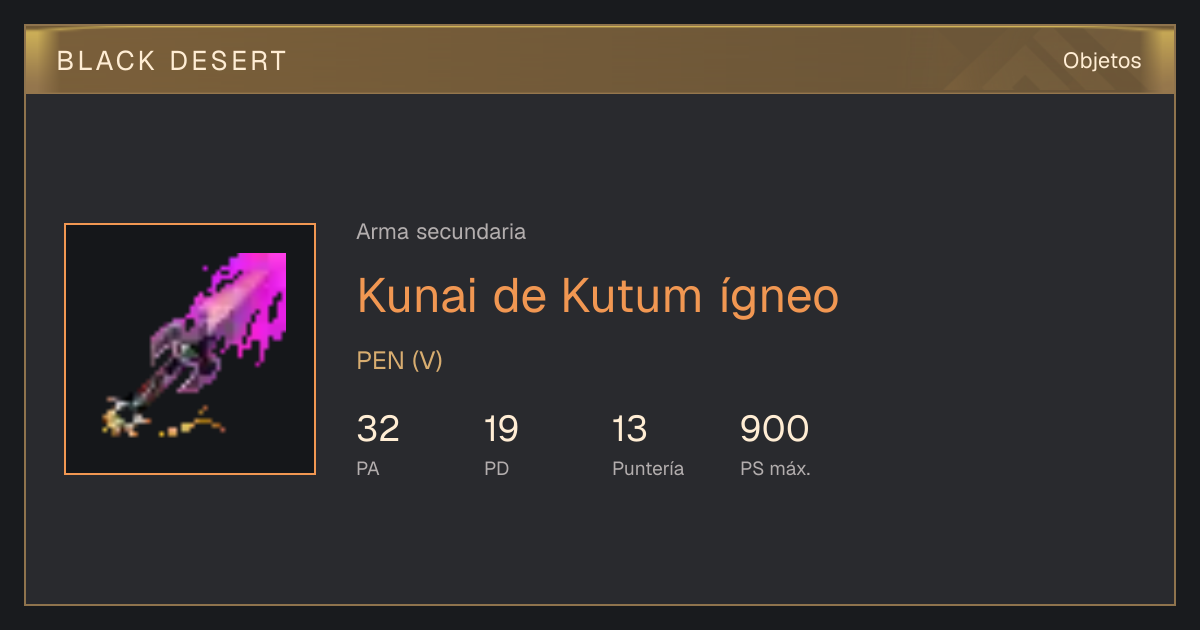The width and height of the screenshot is (1200, 630).
Task: Click the BLACK DESERT title logo
Action: click(172, 61)
